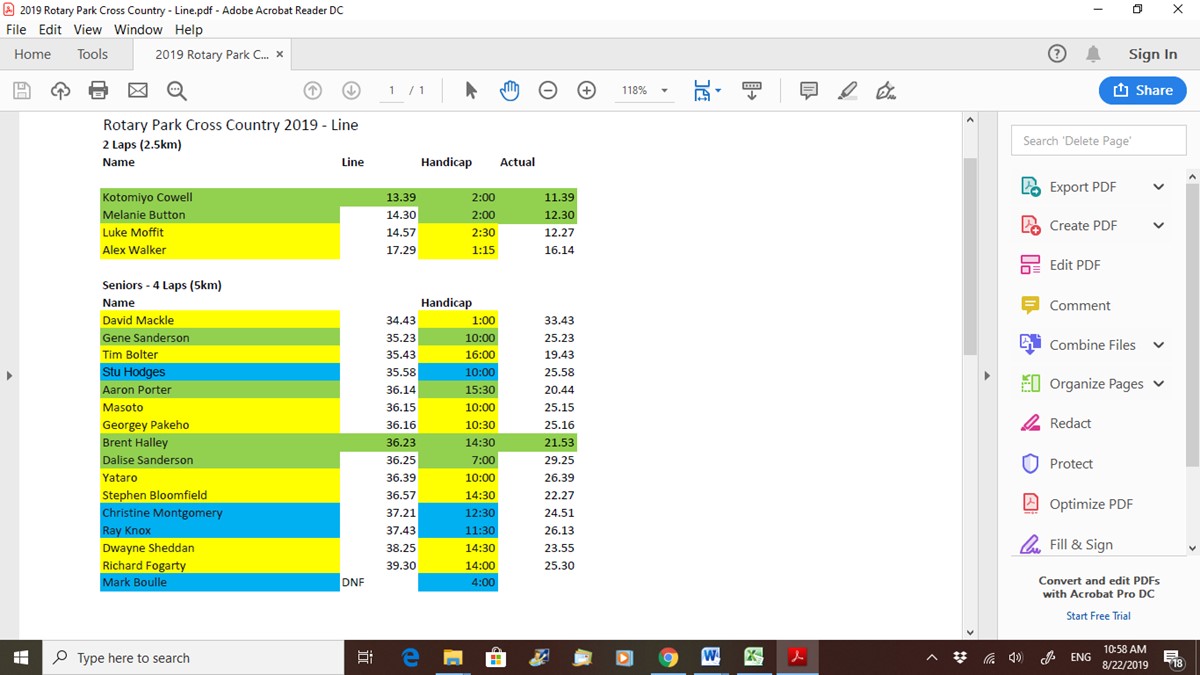Open Edit PDF tool
This screenshot has width=1200, height=675.
[1060, 265]
